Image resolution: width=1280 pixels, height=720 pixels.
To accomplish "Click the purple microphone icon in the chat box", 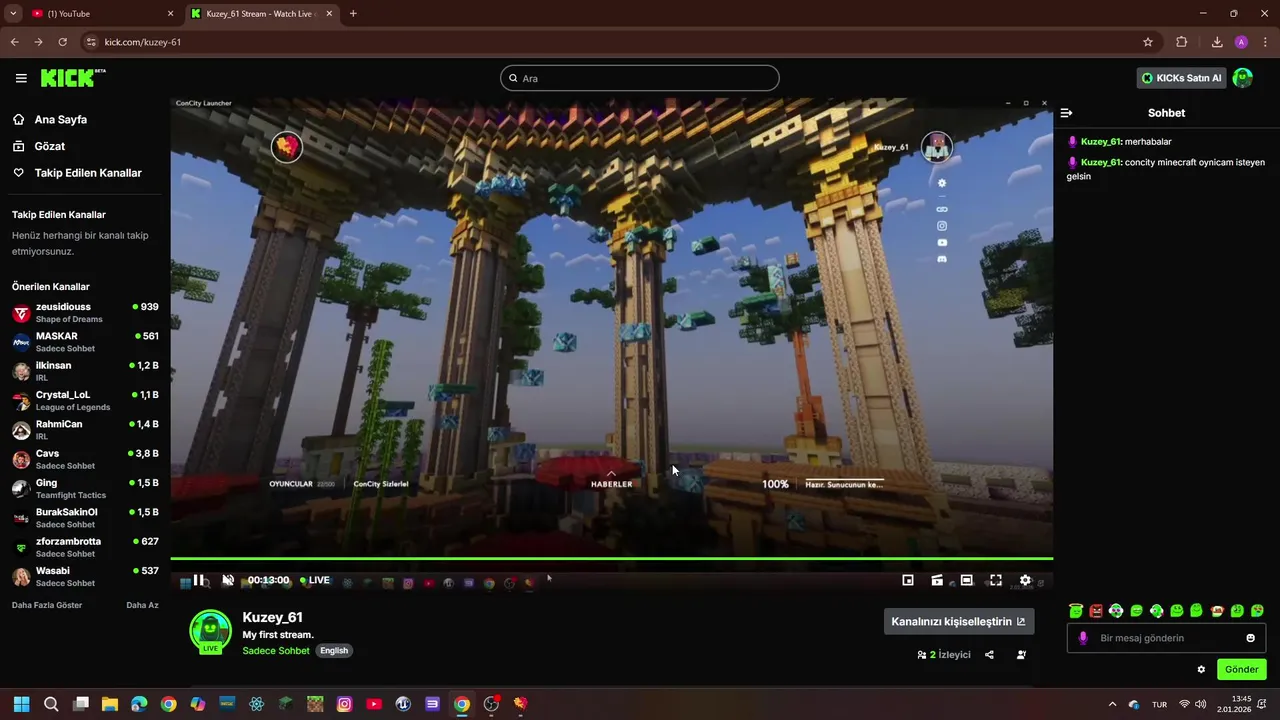I will click(x=1083, y=638).
